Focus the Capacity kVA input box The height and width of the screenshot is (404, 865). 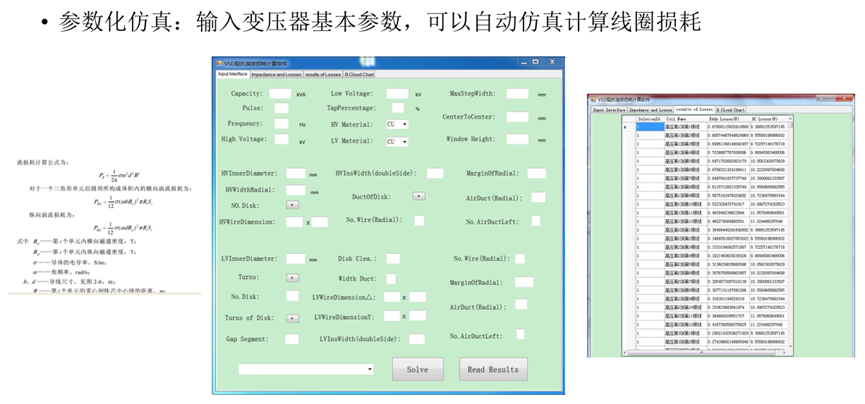[280, 94]
